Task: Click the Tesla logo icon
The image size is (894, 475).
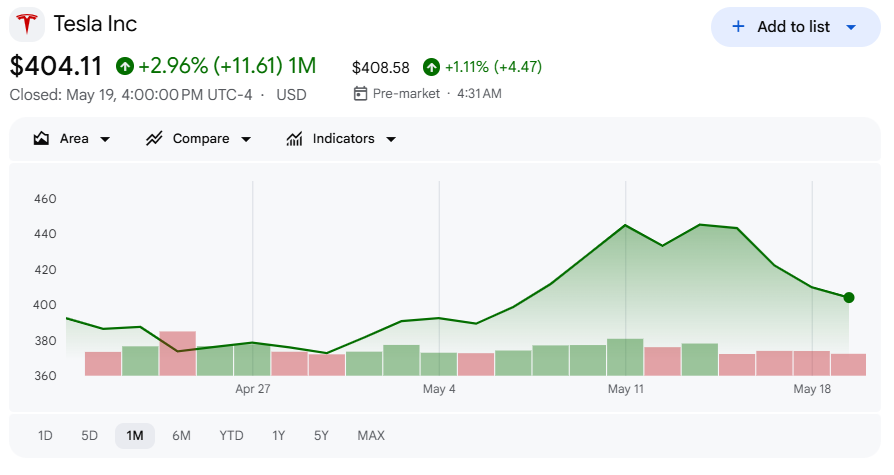Action: click(27, 25)
